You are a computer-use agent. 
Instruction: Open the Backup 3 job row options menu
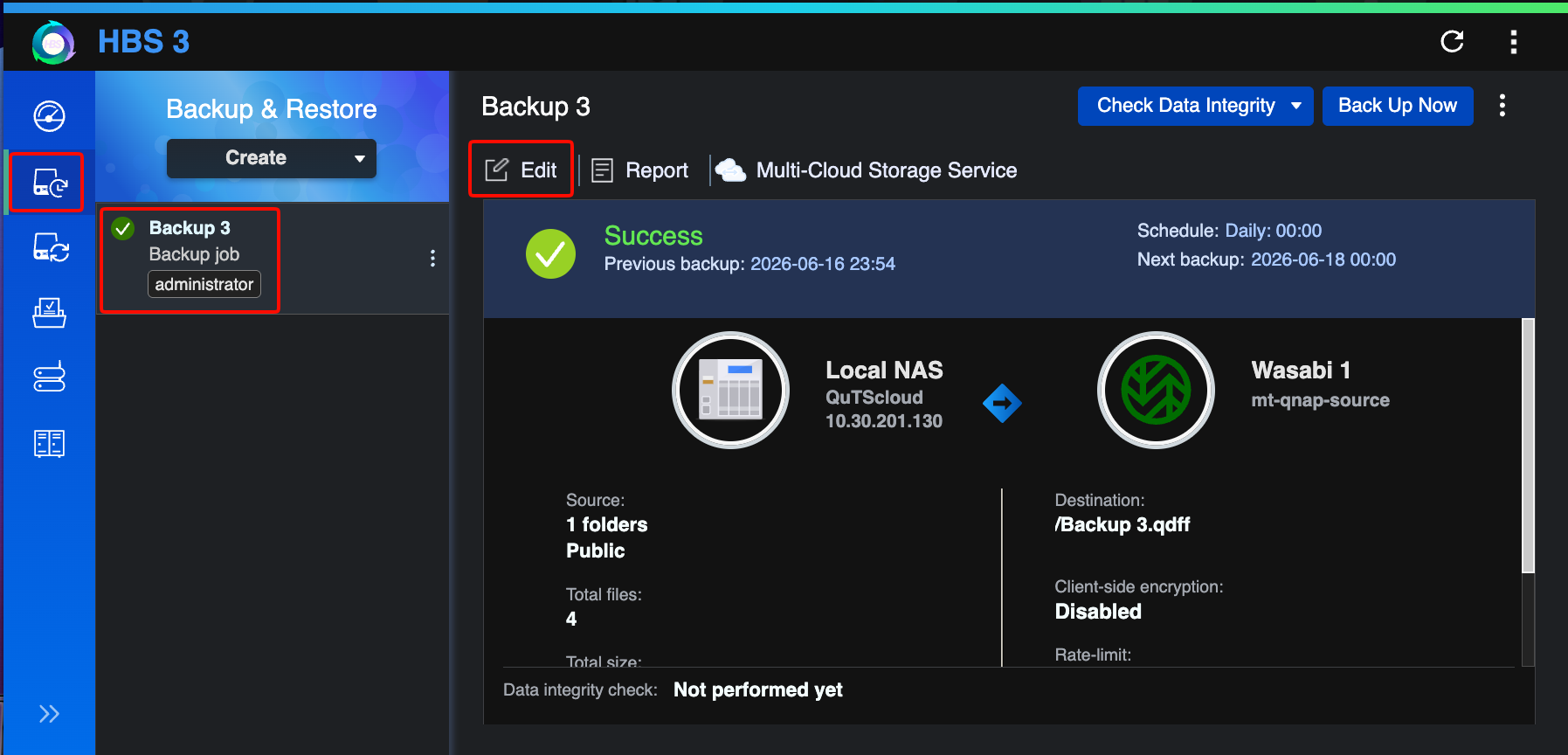432,258
